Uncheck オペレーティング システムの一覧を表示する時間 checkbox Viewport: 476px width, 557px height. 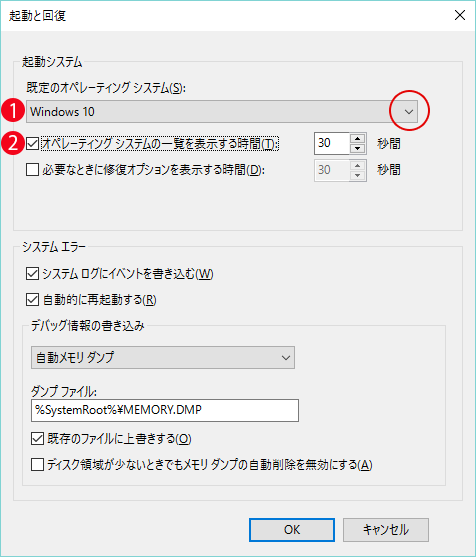(32, 144)
